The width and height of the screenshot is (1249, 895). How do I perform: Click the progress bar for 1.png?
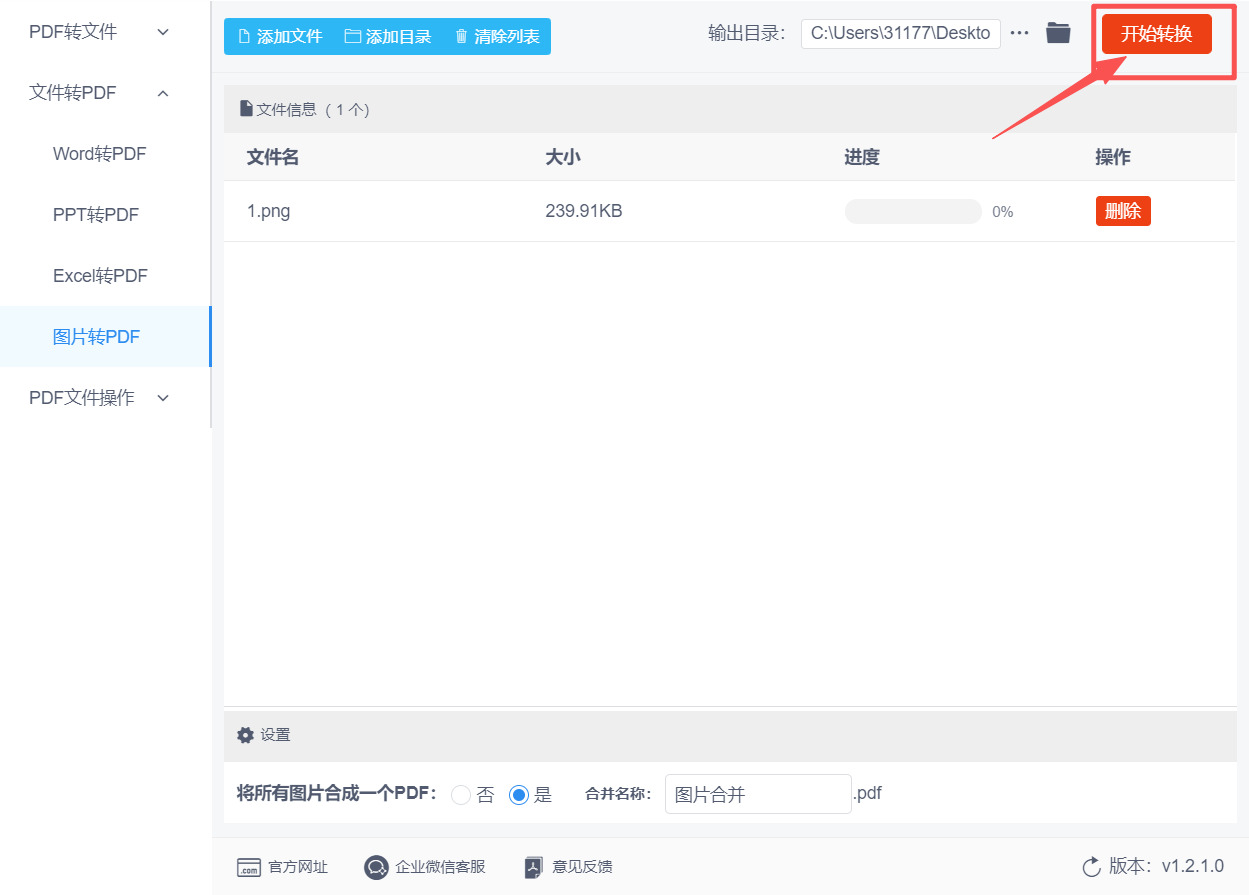912,210
